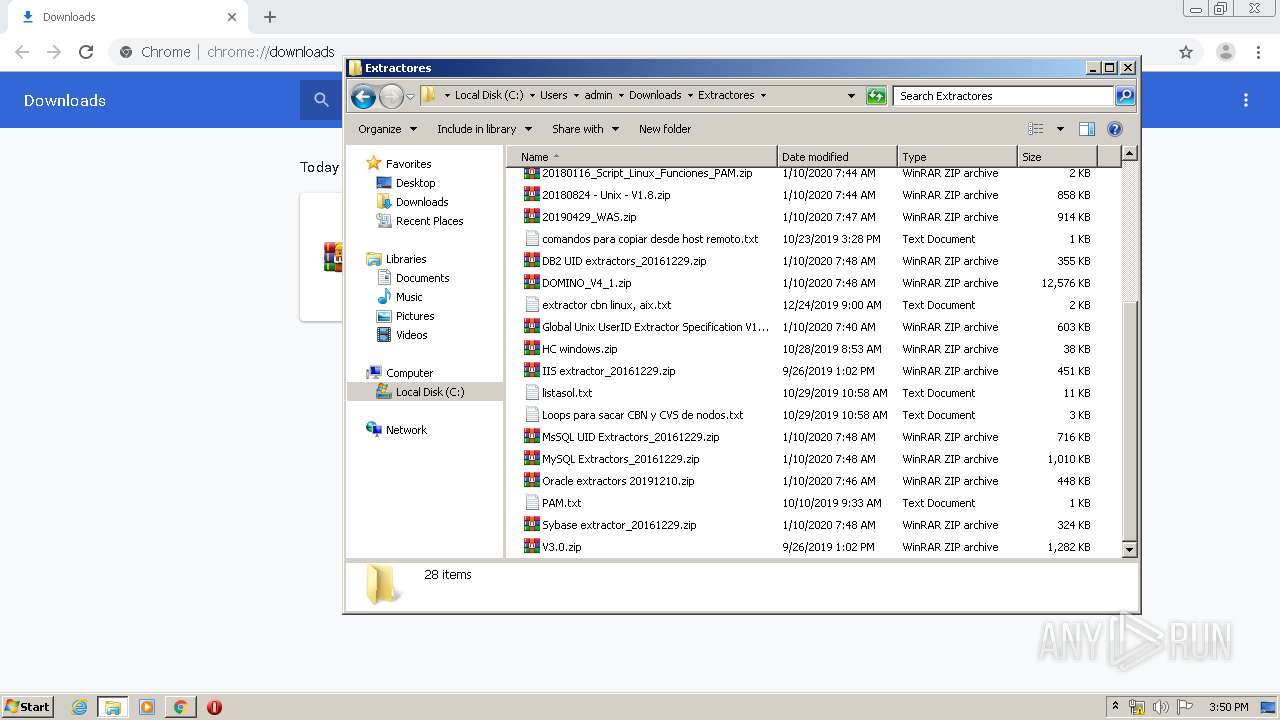Create a New folder
The image size is (1280, 720).
(665, 129)
